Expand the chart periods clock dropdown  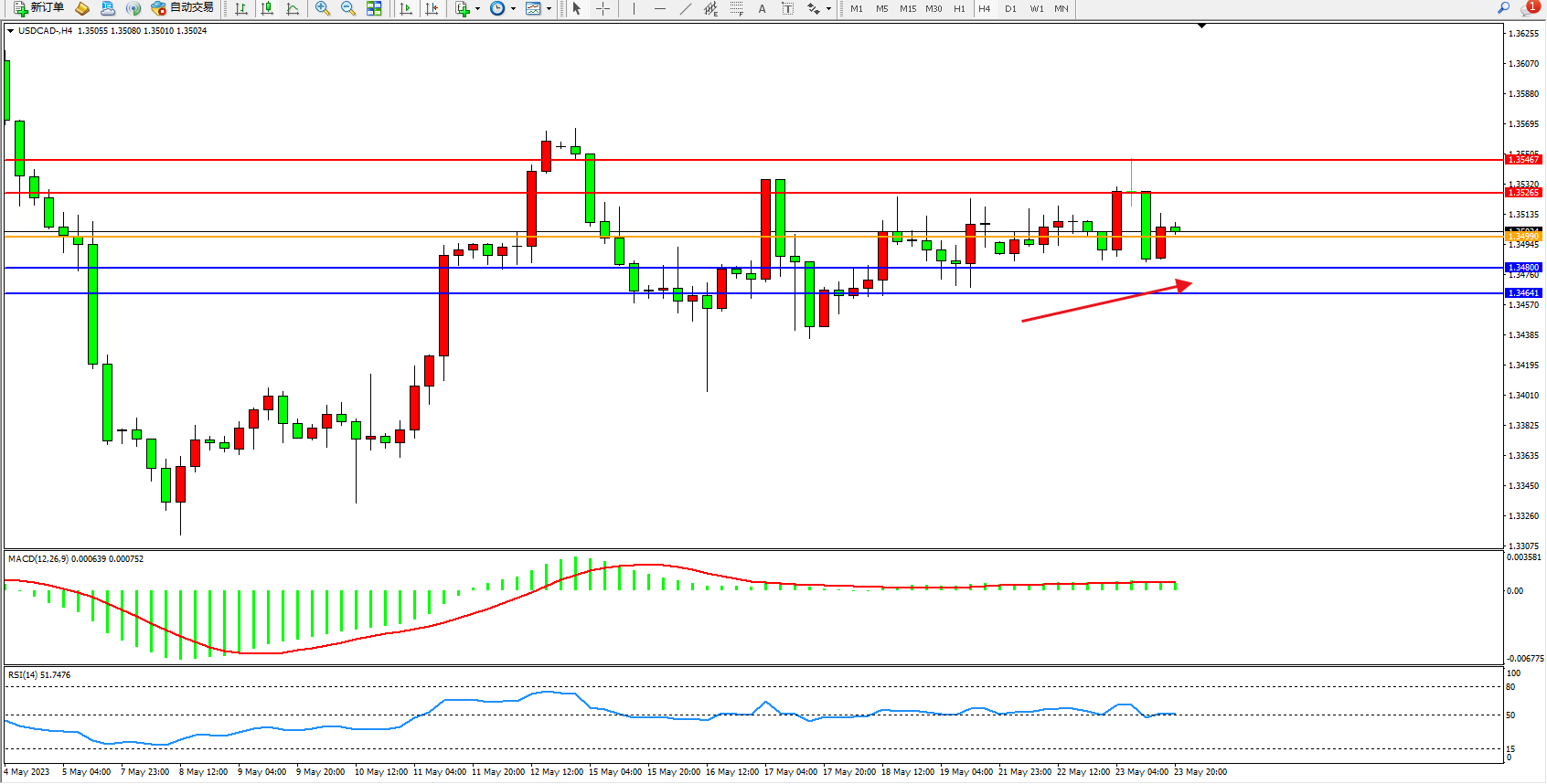513,8
